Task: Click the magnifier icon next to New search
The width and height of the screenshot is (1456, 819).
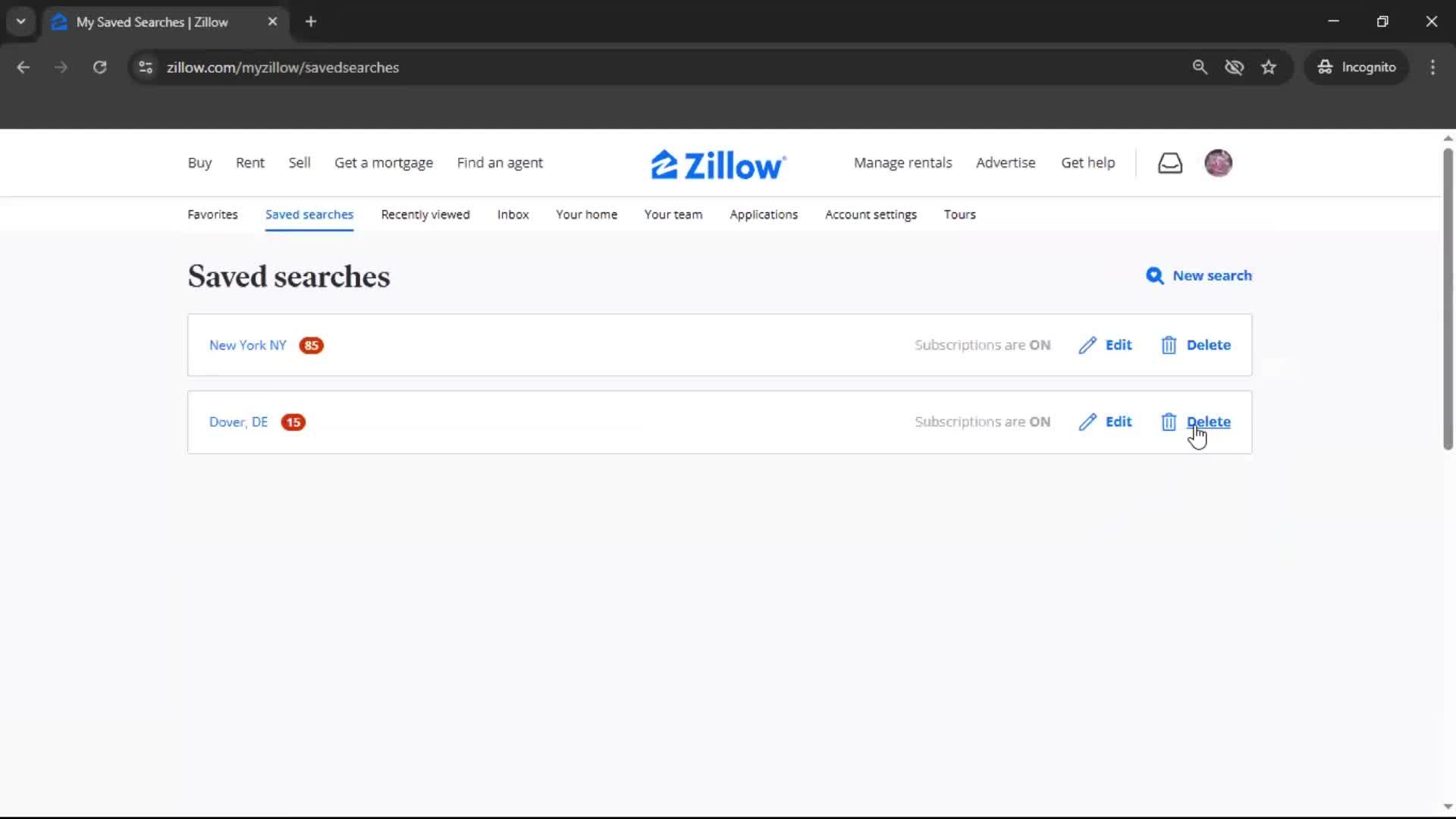Action: coord(1154,276)
